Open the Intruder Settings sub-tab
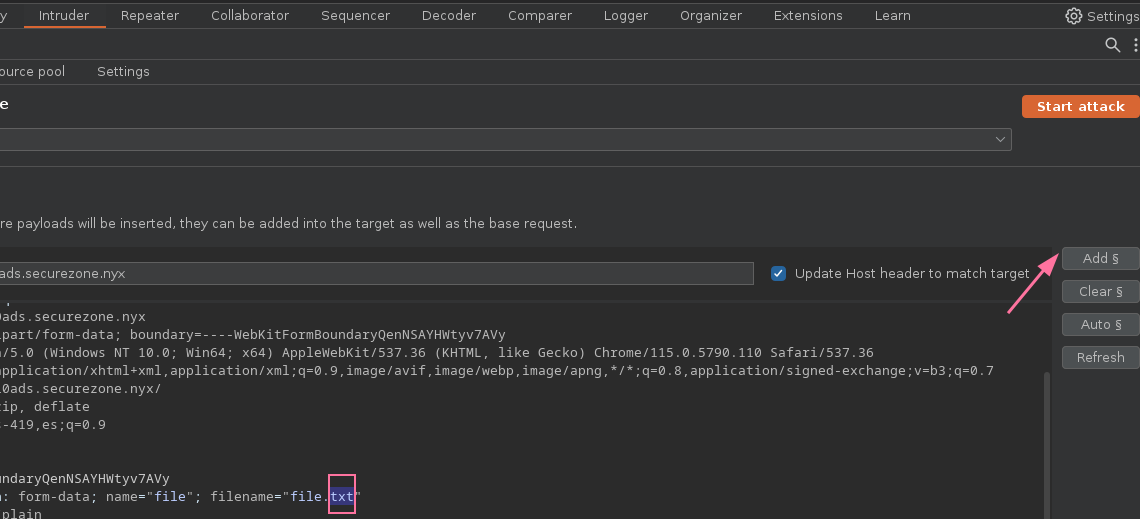Image resolution: width=1140 pixels, height=519 pixels. coord(123,72)
